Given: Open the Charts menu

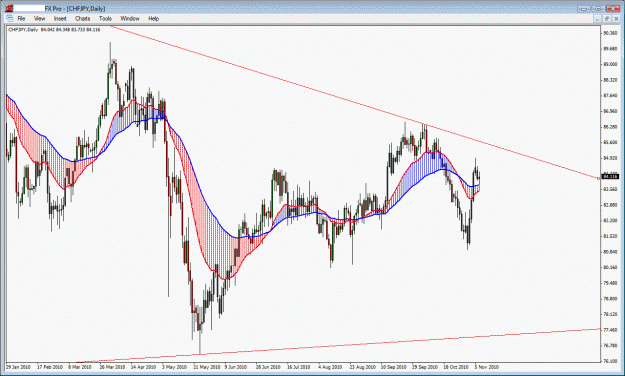Looking at the screenshot, I should [x=83, y=18].
